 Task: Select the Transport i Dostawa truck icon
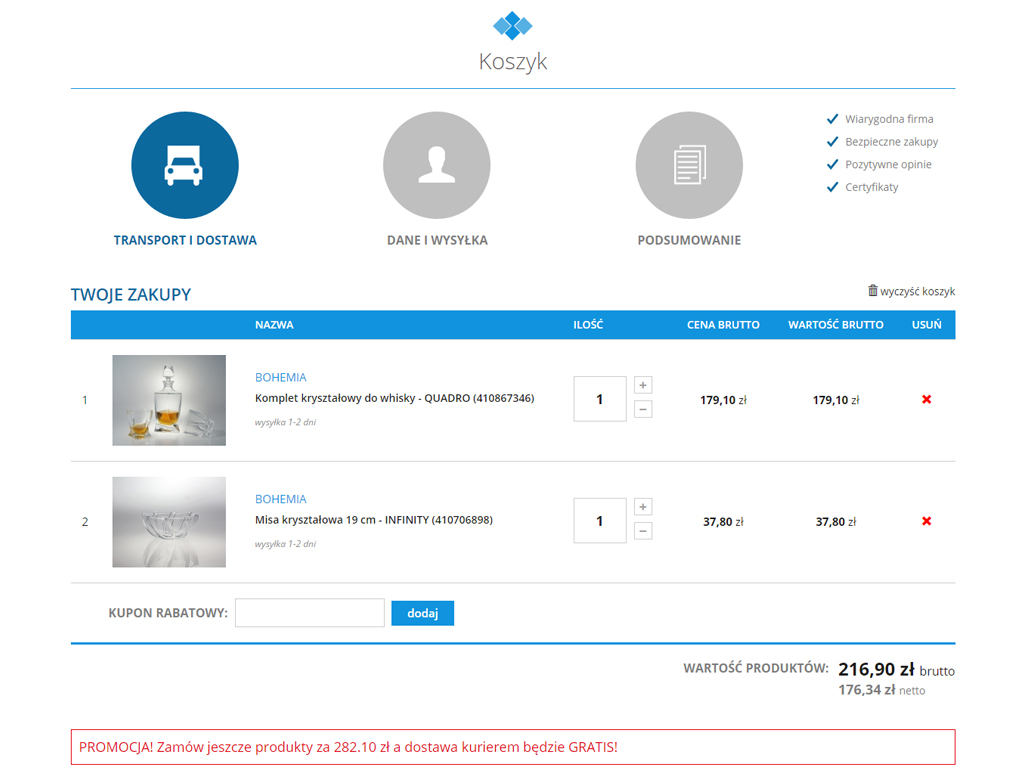tap(184, 165)
